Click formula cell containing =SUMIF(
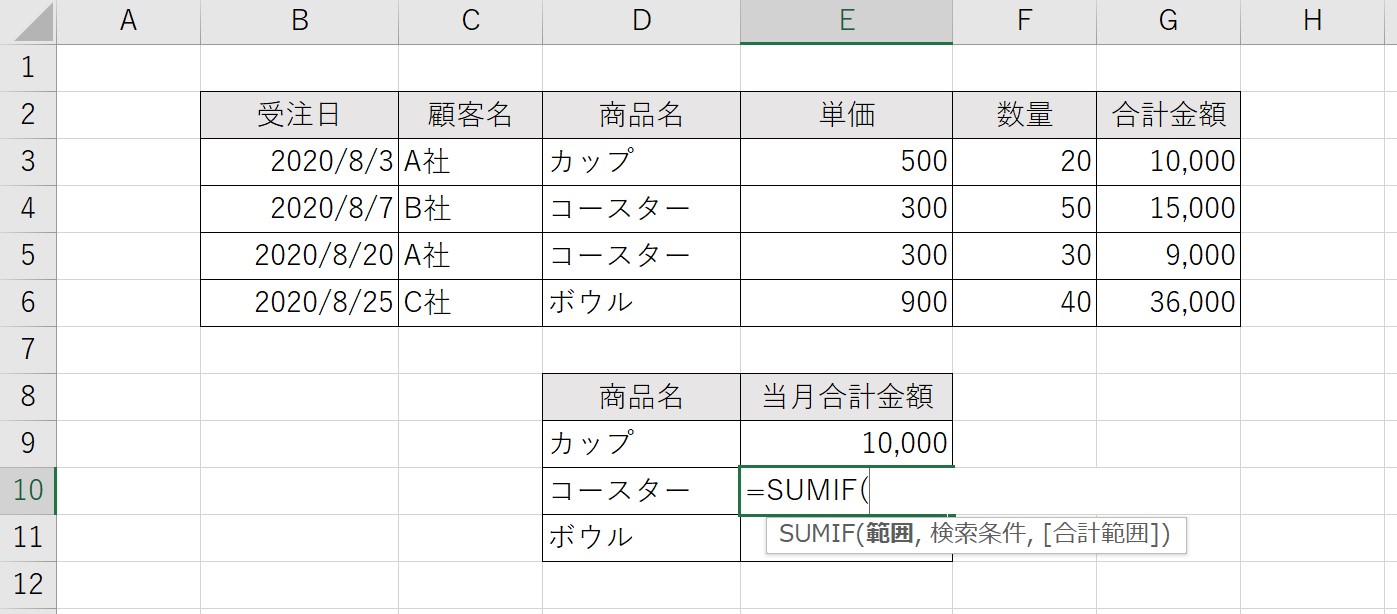The image size is (1397, 614). [x=846, y=490]
